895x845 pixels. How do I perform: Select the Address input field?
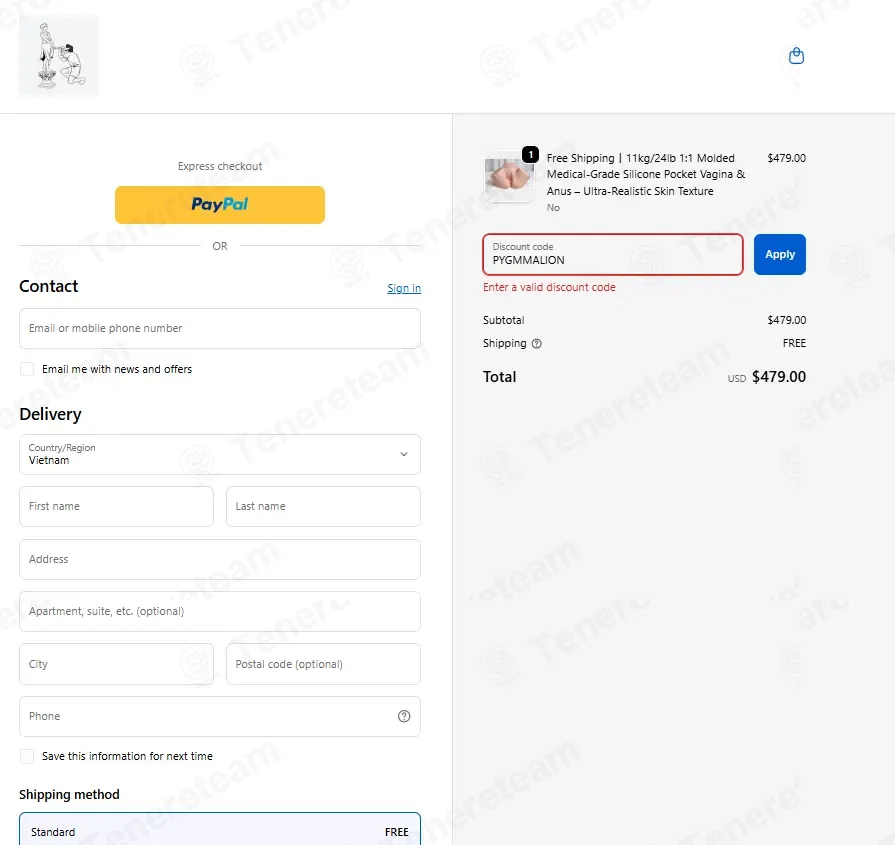[220, 560]
